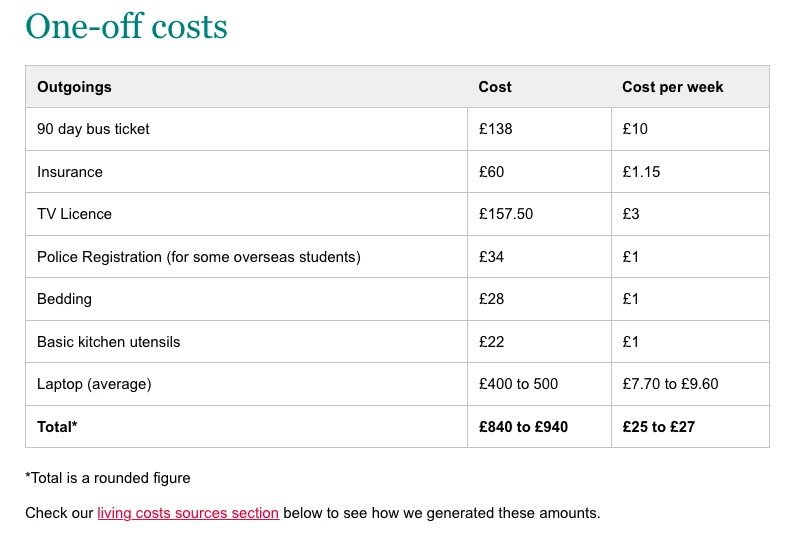
Task: Open the living costs sources section link
Action: tap(188, 513)
